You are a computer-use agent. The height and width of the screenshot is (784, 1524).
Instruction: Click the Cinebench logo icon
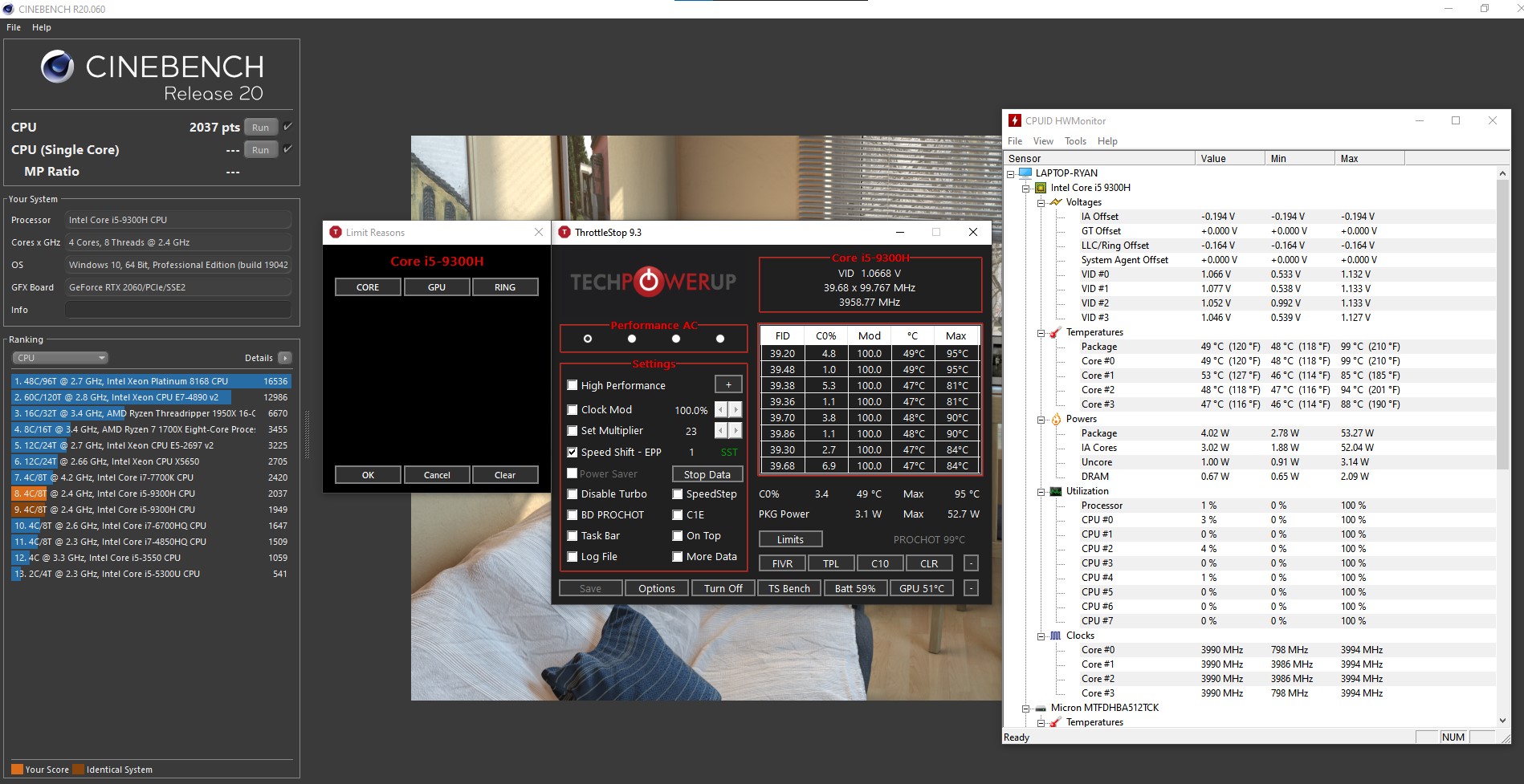57,67
